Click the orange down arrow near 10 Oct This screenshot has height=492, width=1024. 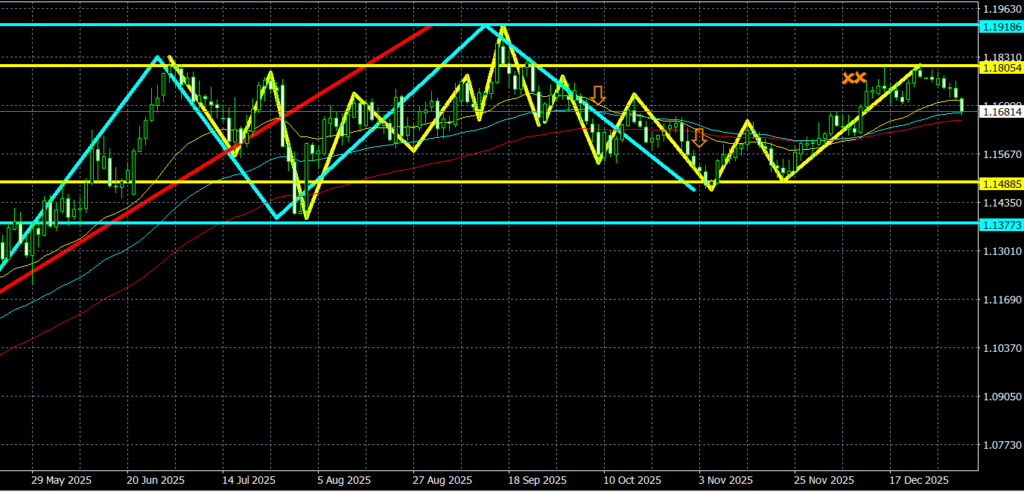[x=598, y=95]
